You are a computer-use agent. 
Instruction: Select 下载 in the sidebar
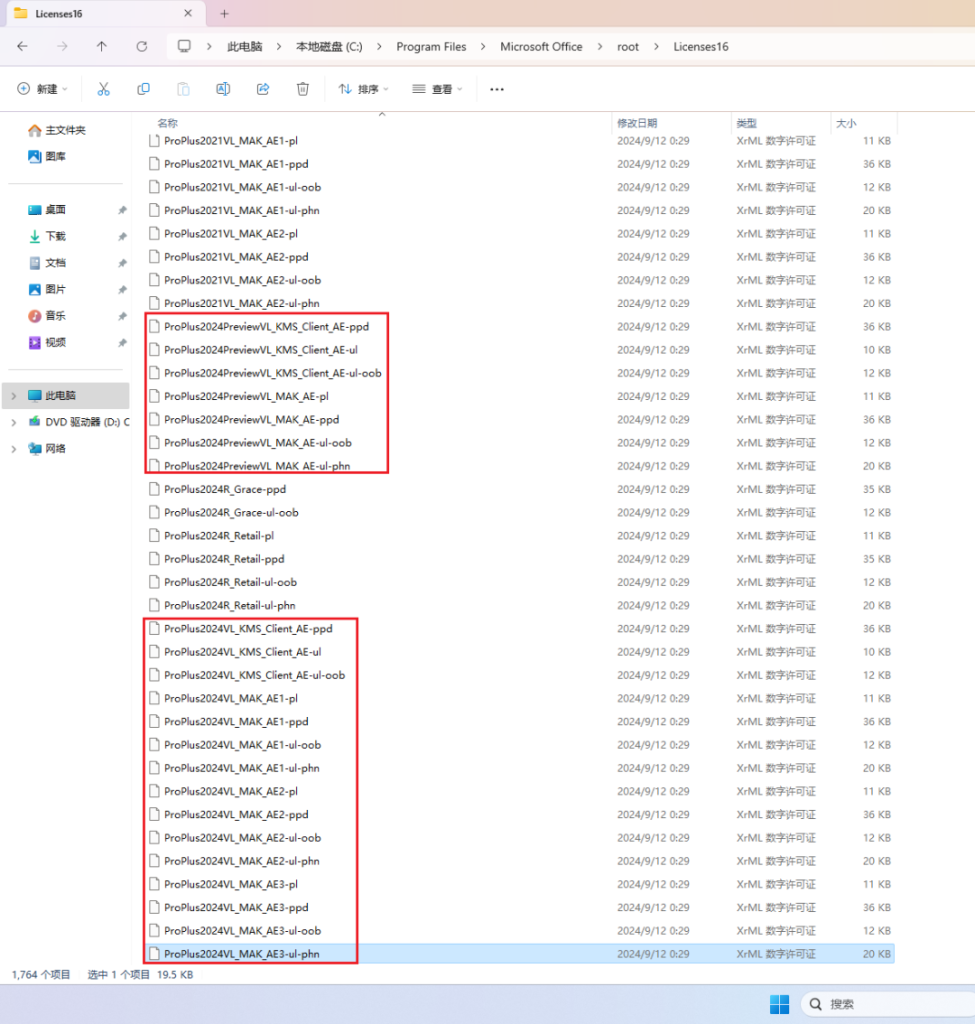(55, 236)
